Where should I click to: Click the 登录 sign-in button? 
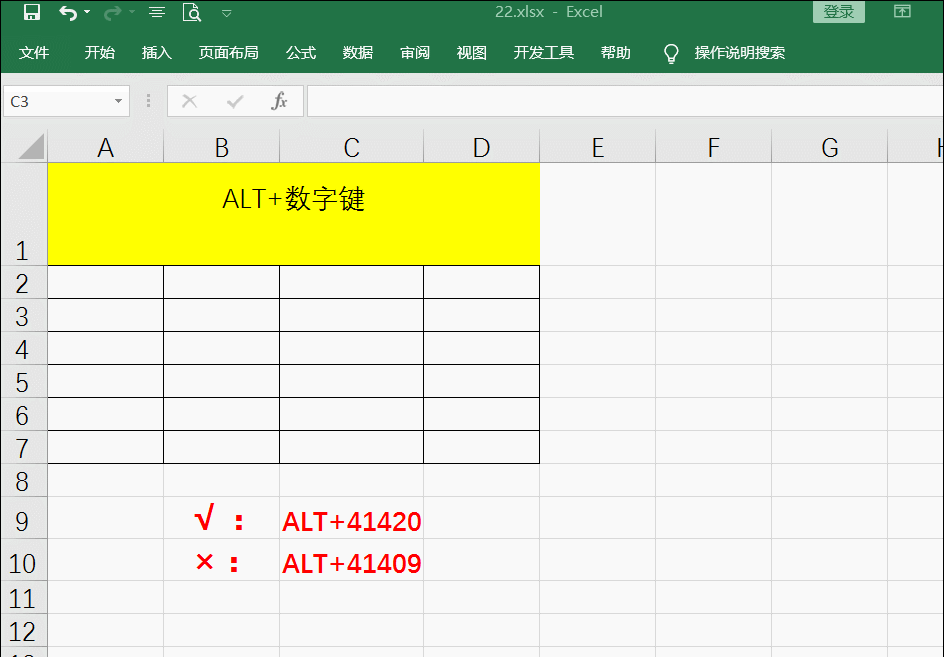(839, 11)
